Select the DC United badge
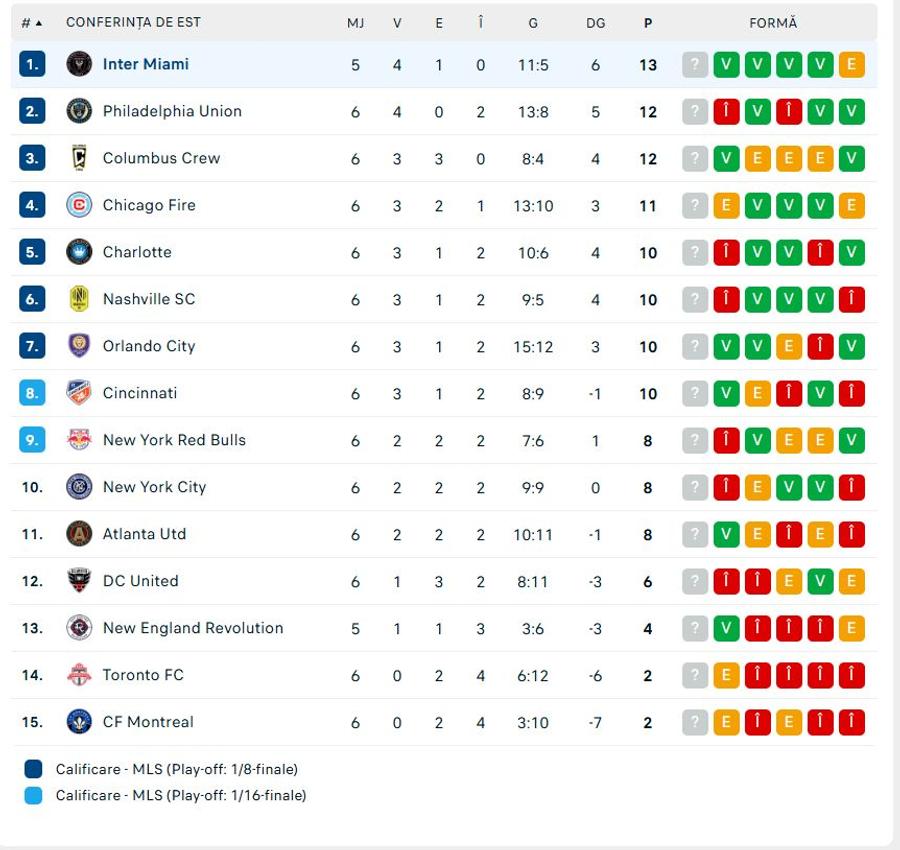 (x=79, y=581)
